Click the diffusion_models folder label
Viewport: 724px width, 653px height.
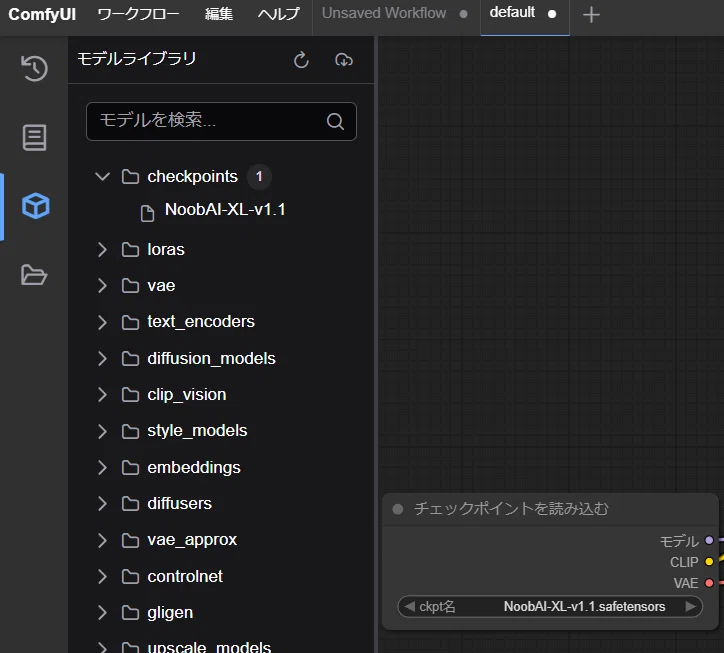[211, 358]
